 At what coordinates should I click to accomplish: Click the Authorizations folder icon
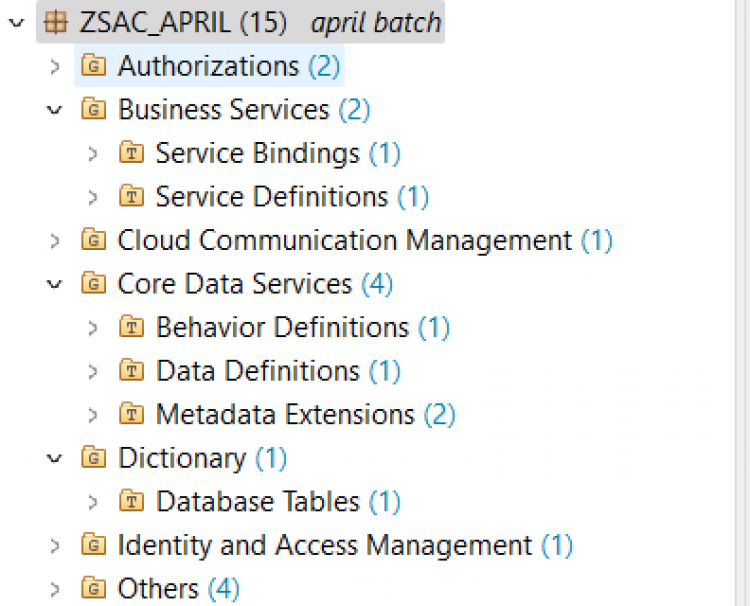point(93,65)
